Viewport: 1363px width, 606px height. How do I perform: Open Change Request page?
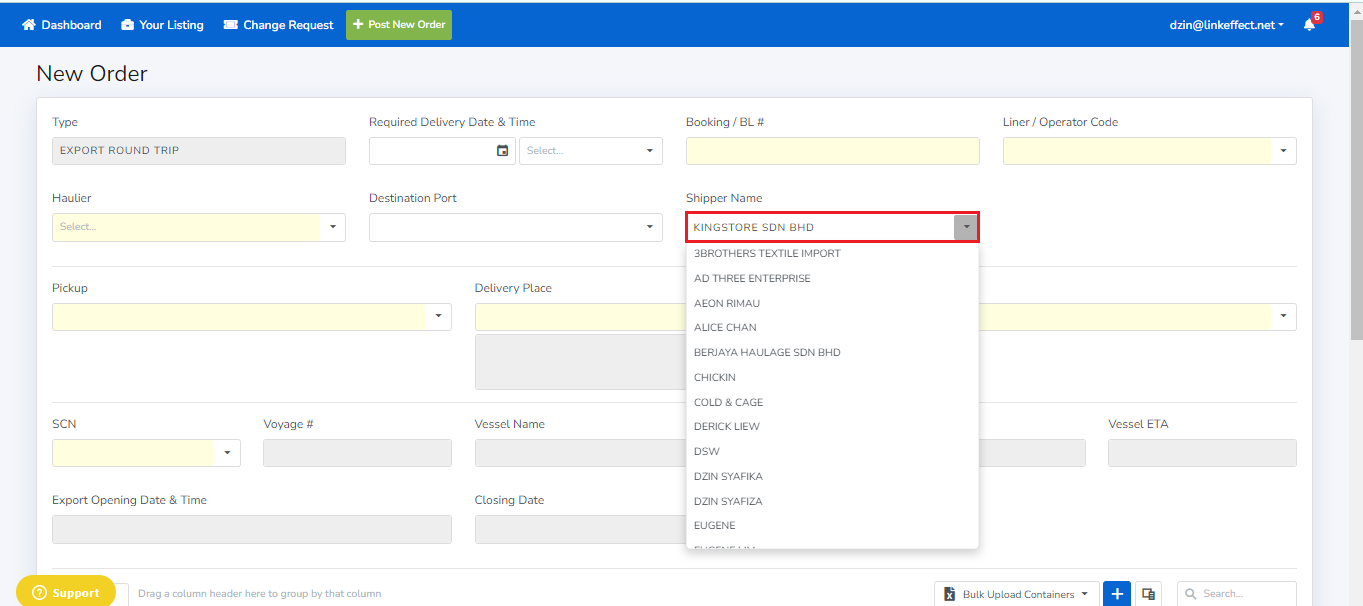pyautogui.click(x=278, y=25)
